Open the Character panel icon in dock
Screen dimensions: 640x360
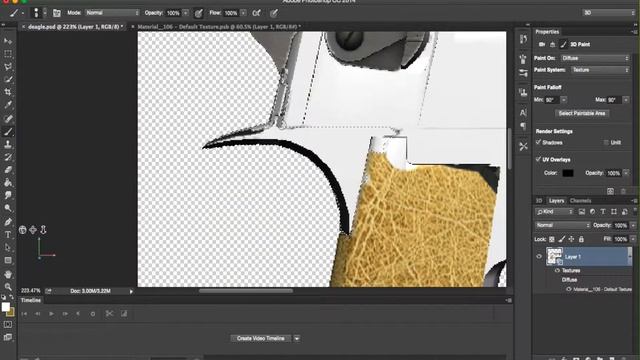(x=523, y=112)
